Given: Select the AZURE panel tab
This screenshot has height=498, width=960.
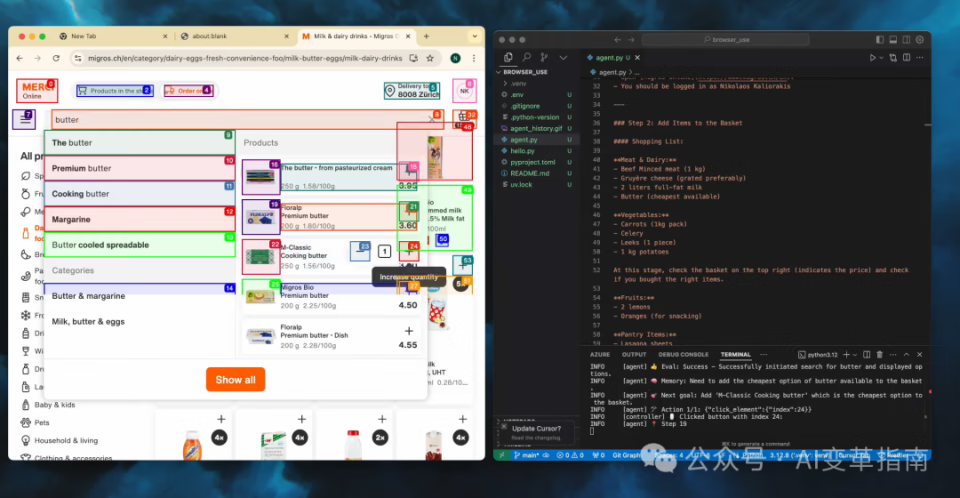Looking at the screenshot, I should click(x=599, y=355).
